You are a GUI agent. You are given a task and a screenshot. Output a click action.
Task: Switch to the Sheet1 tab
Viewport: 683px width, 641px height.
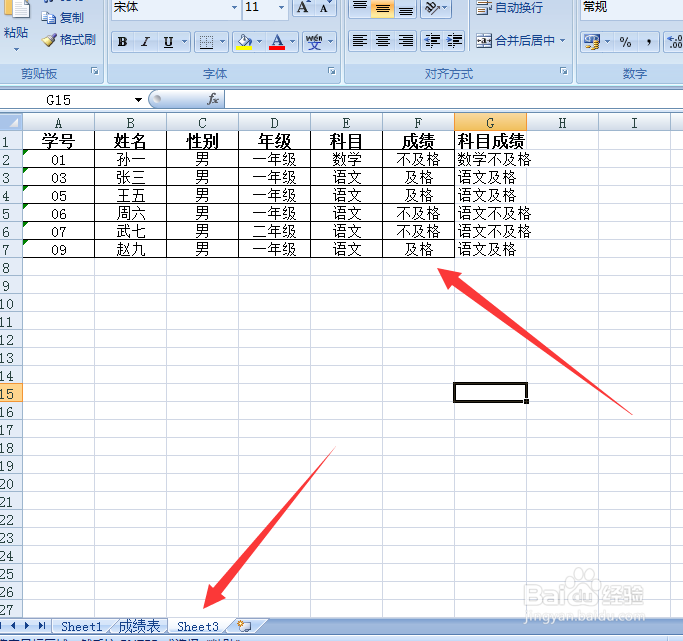click(81, 627)
